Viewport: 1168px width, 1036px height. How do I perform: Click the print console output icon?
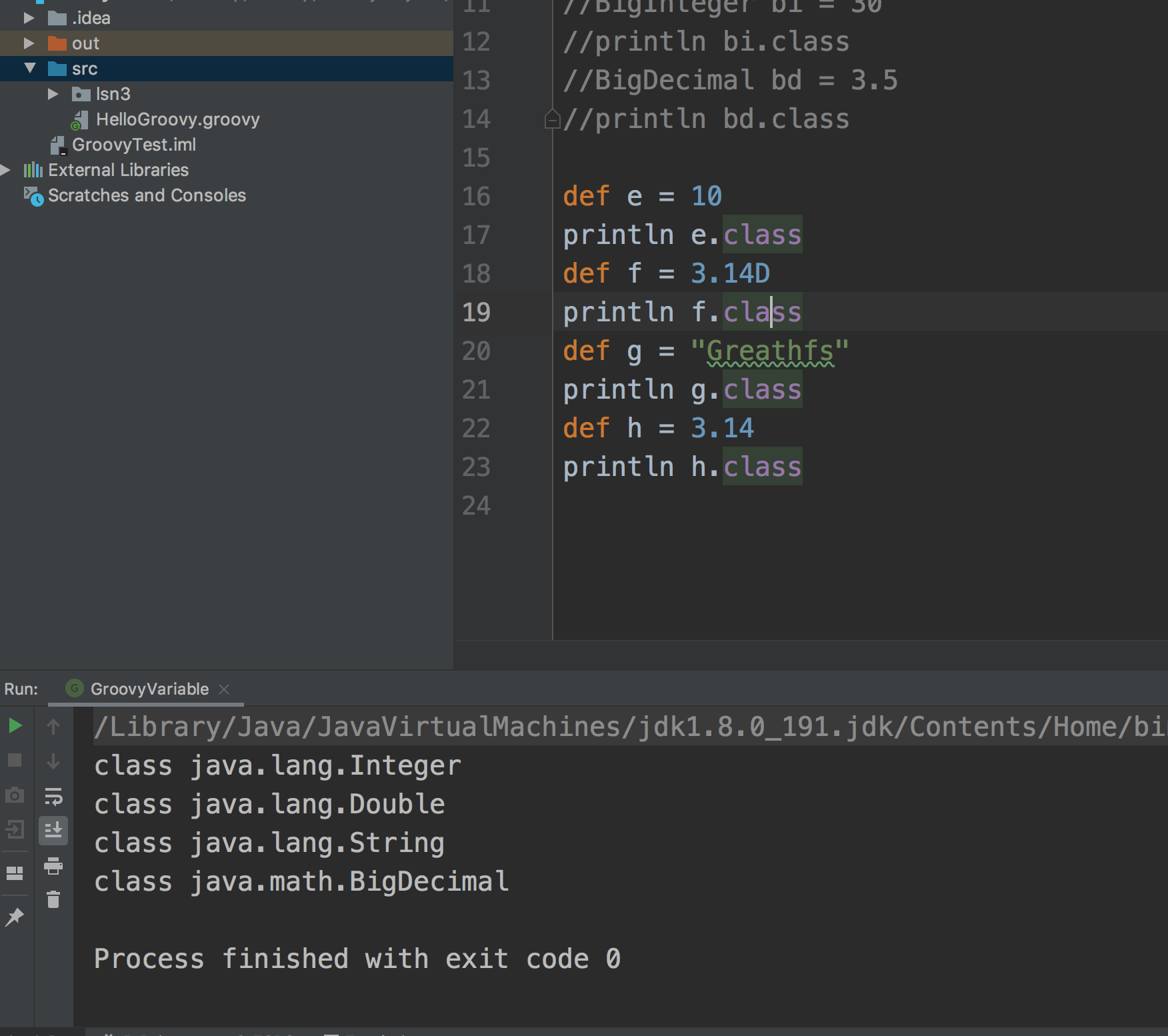click(x=53, y=865)
